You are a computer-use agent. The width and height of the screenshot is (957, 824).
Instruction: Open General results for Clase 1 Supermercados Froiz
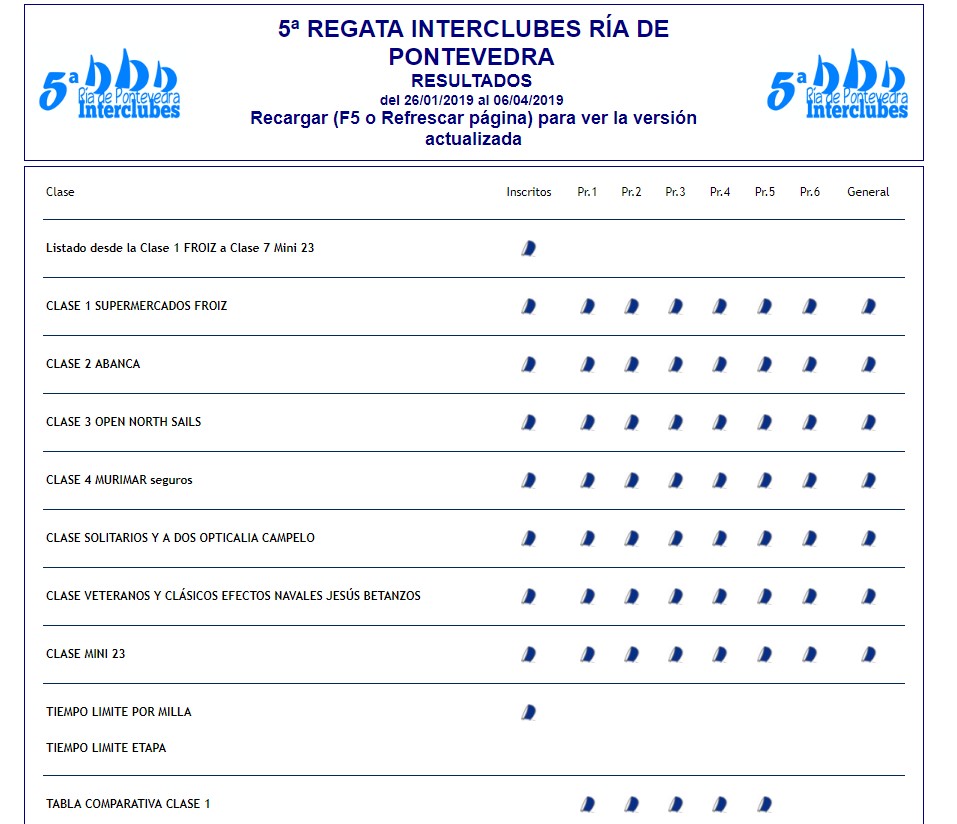pyautogui.click(x=868, y=306)
